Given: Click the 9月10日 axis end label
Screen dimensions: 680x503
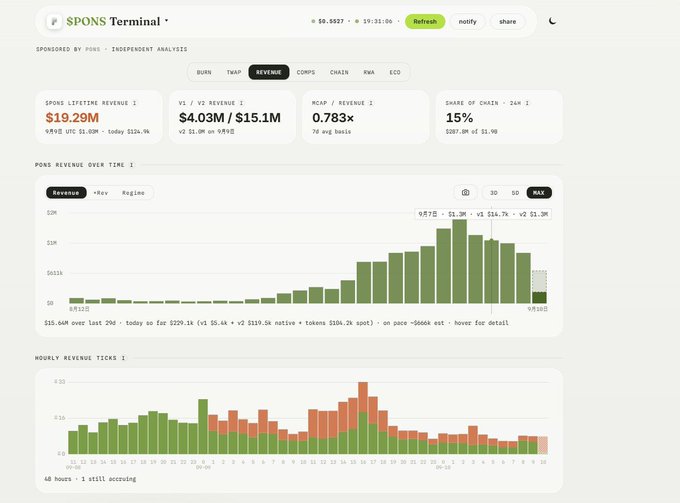Looking at the screenshot, I should click(x=537, y=309).
